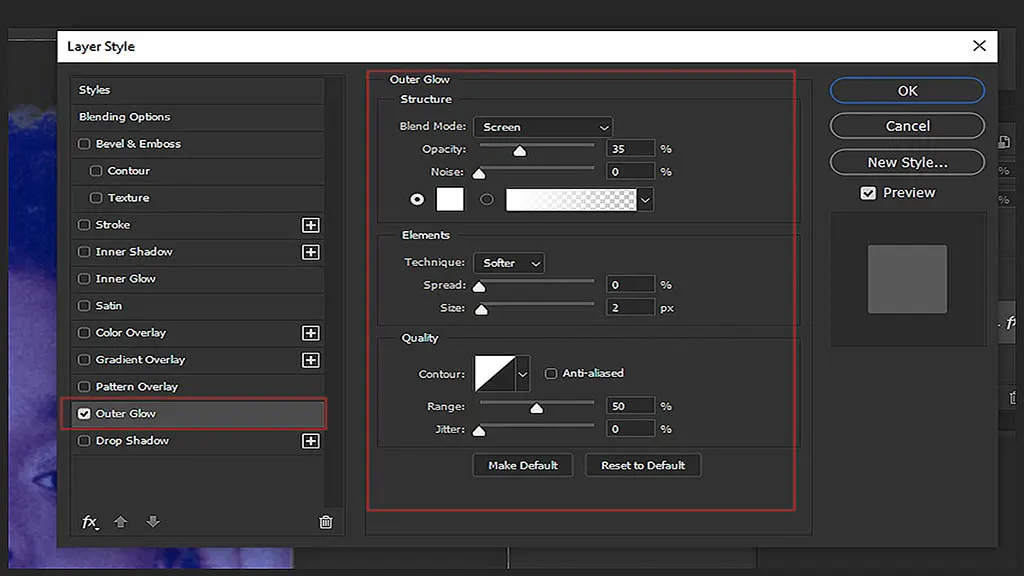Enable the Texture sub-effect checkbox
Image resolution: width=1024 pixels, height=576 pixels.
[96, 197]
